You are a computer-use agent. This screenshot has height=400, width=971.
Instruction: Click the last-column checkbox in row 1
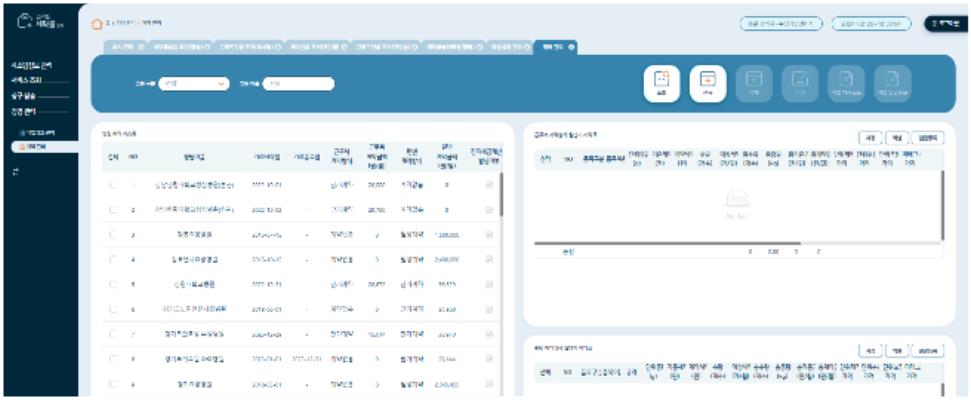coord(489,185)
